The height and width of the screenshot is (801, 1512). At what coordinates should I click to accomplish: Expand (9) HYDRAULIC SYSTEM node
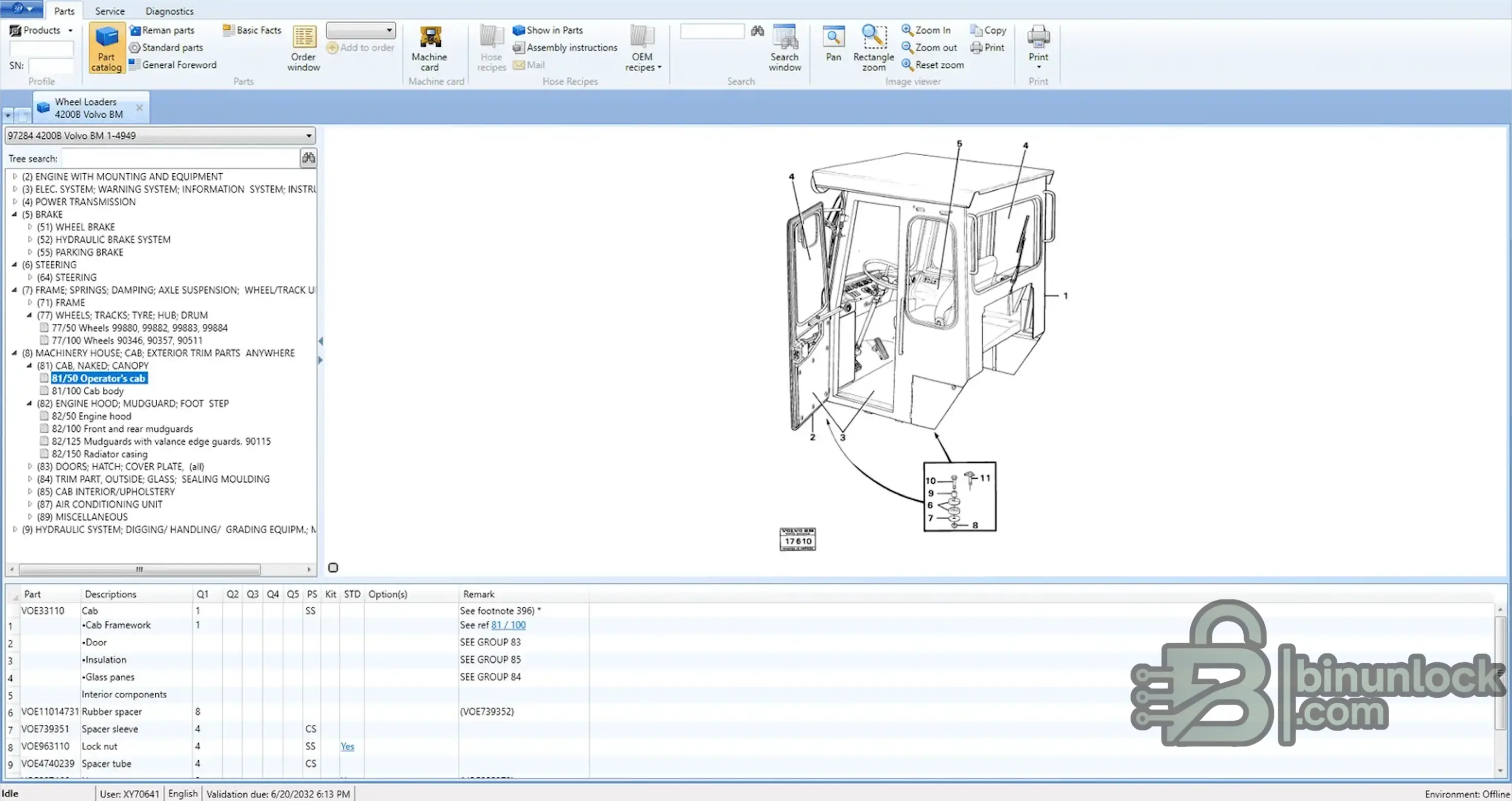(x=15, y=529)
